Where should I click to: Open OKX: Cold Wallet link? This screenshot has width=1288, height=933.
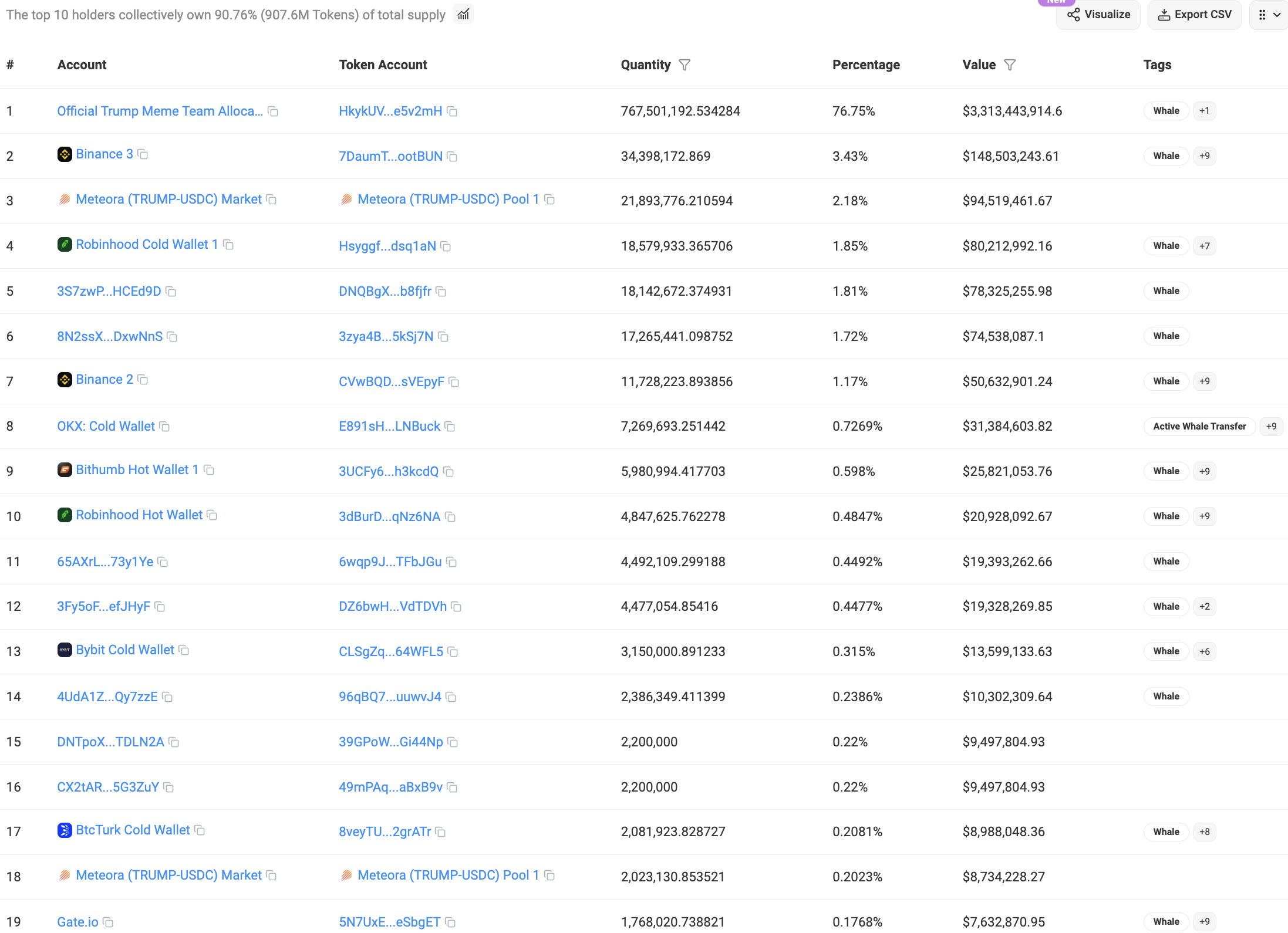[x=106, y=427]
